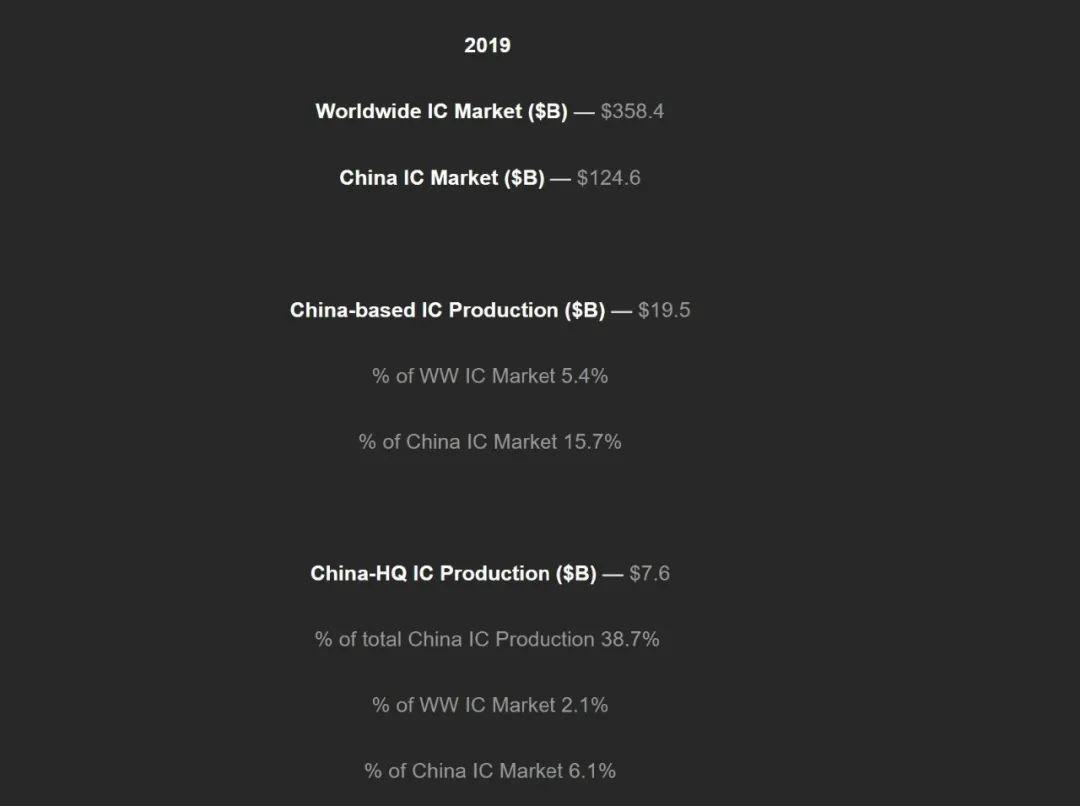
Task: Select the China-based IC Production ($B) label
Action: pyautogui.click(x=447, y=310)
